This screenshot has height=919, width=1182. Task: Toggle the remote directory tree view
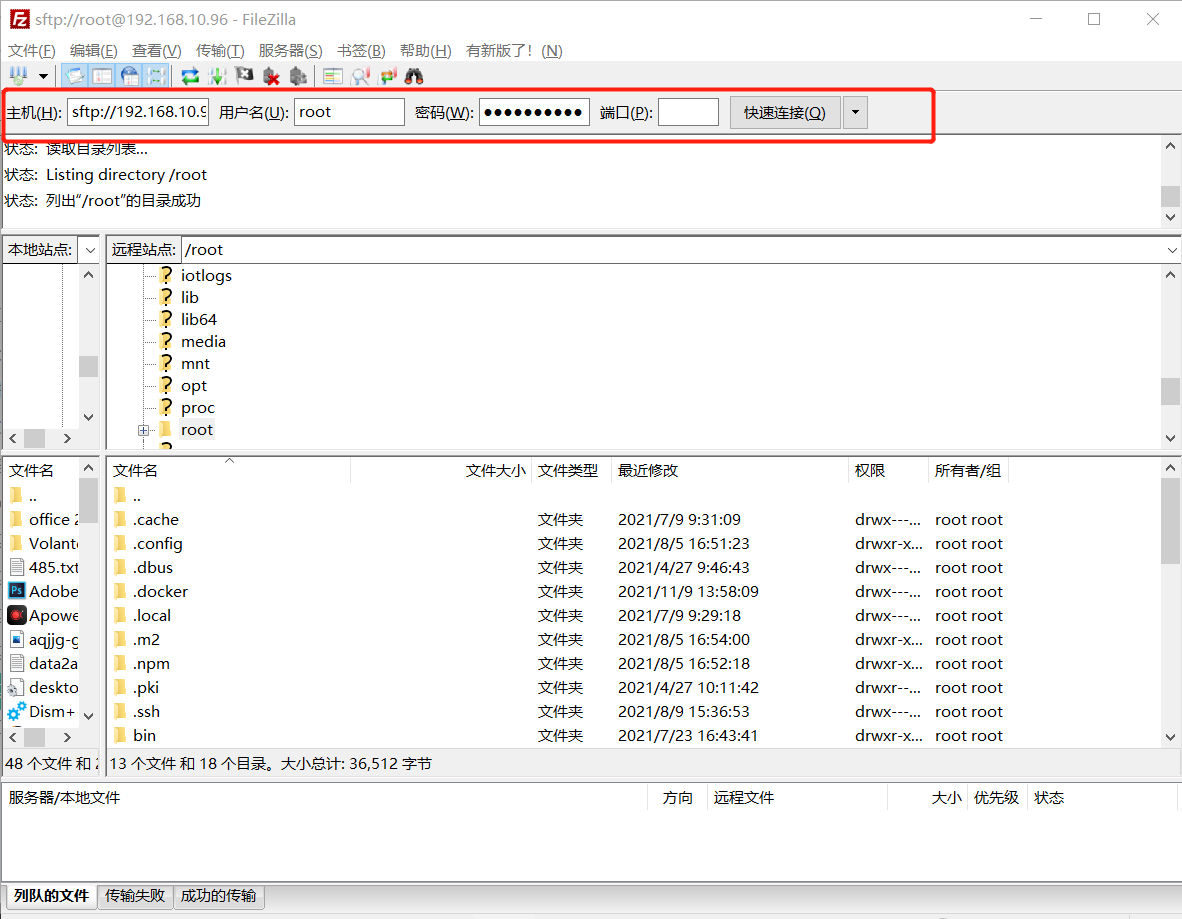pyautogui.click(x=129, y=76)
